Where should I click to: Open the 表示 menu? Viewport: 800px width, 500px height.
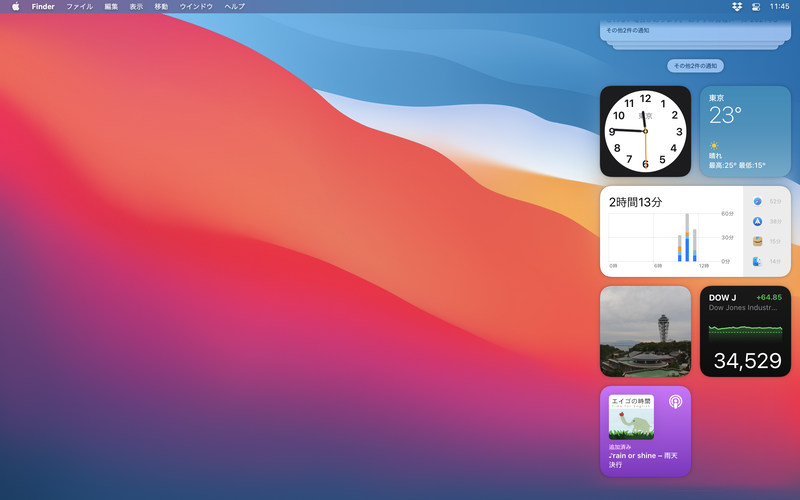tap(136, 7)
